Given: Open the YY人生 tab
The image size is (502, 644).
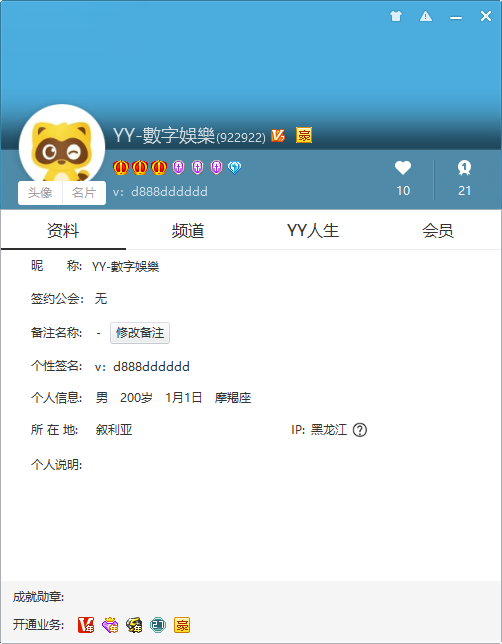Looking at the screenshot, I should point(313,230).
